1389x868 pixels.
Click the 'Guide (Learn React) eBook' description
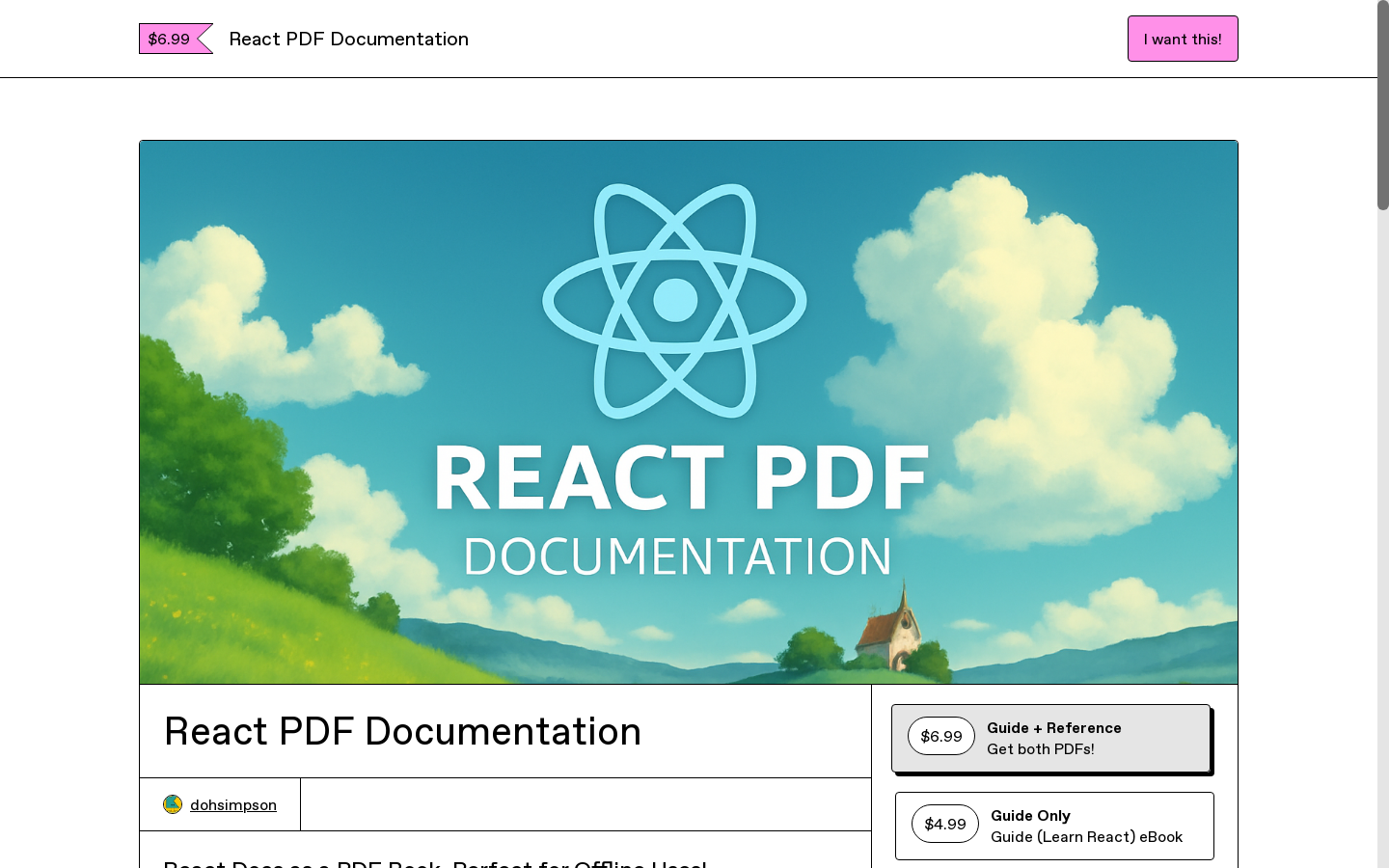[1086, 837]
